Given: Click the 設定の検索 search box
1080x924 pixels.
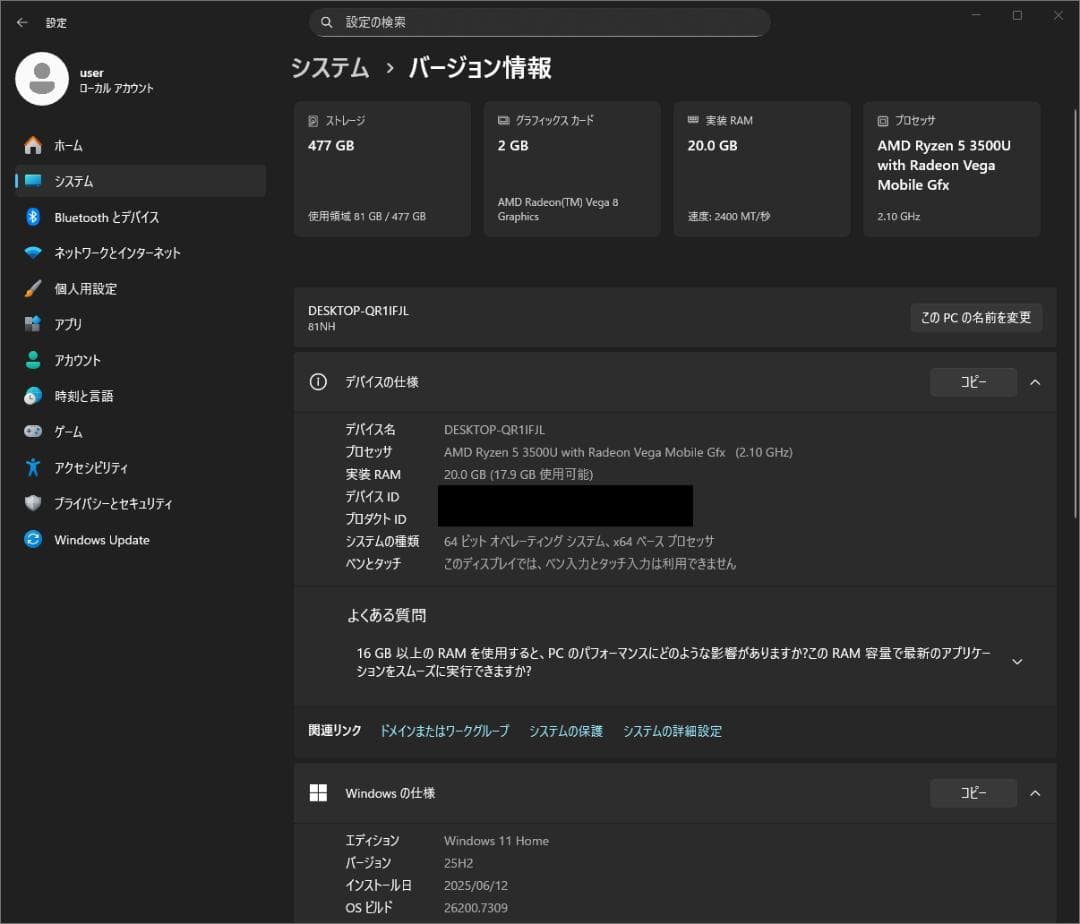Looking at the screenshot, I should point(540,22).
